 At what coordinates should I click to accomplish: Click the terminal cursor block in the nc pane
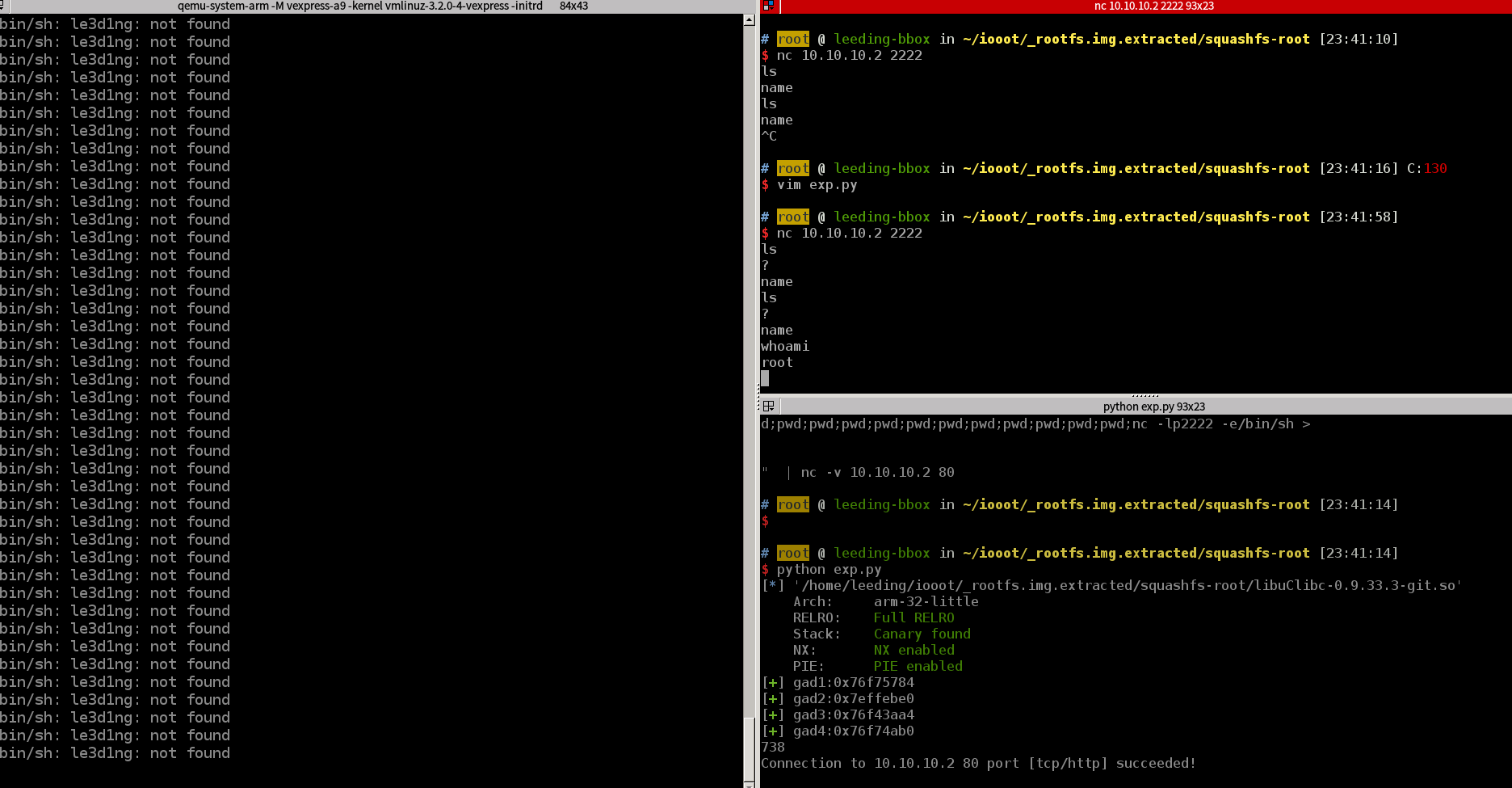point(764,378)
